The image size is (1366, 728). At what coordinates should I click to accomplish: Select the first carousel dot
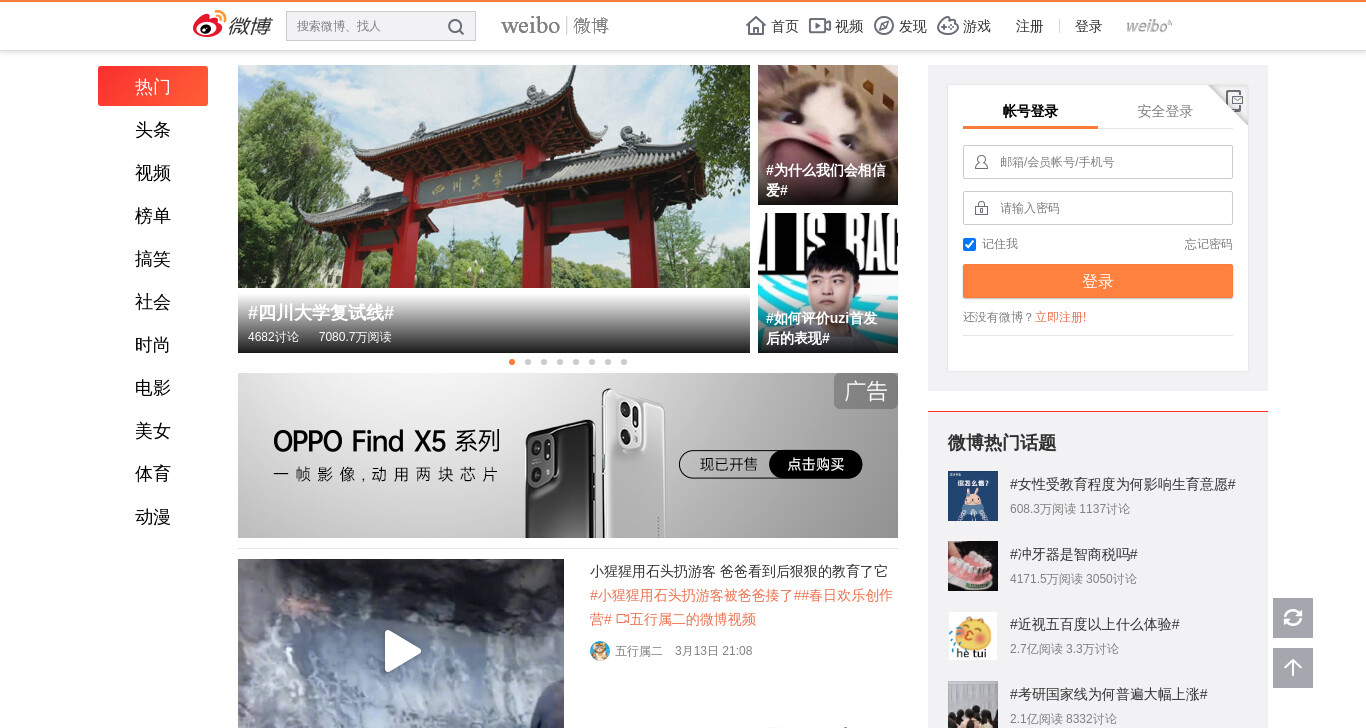point(512,362)
